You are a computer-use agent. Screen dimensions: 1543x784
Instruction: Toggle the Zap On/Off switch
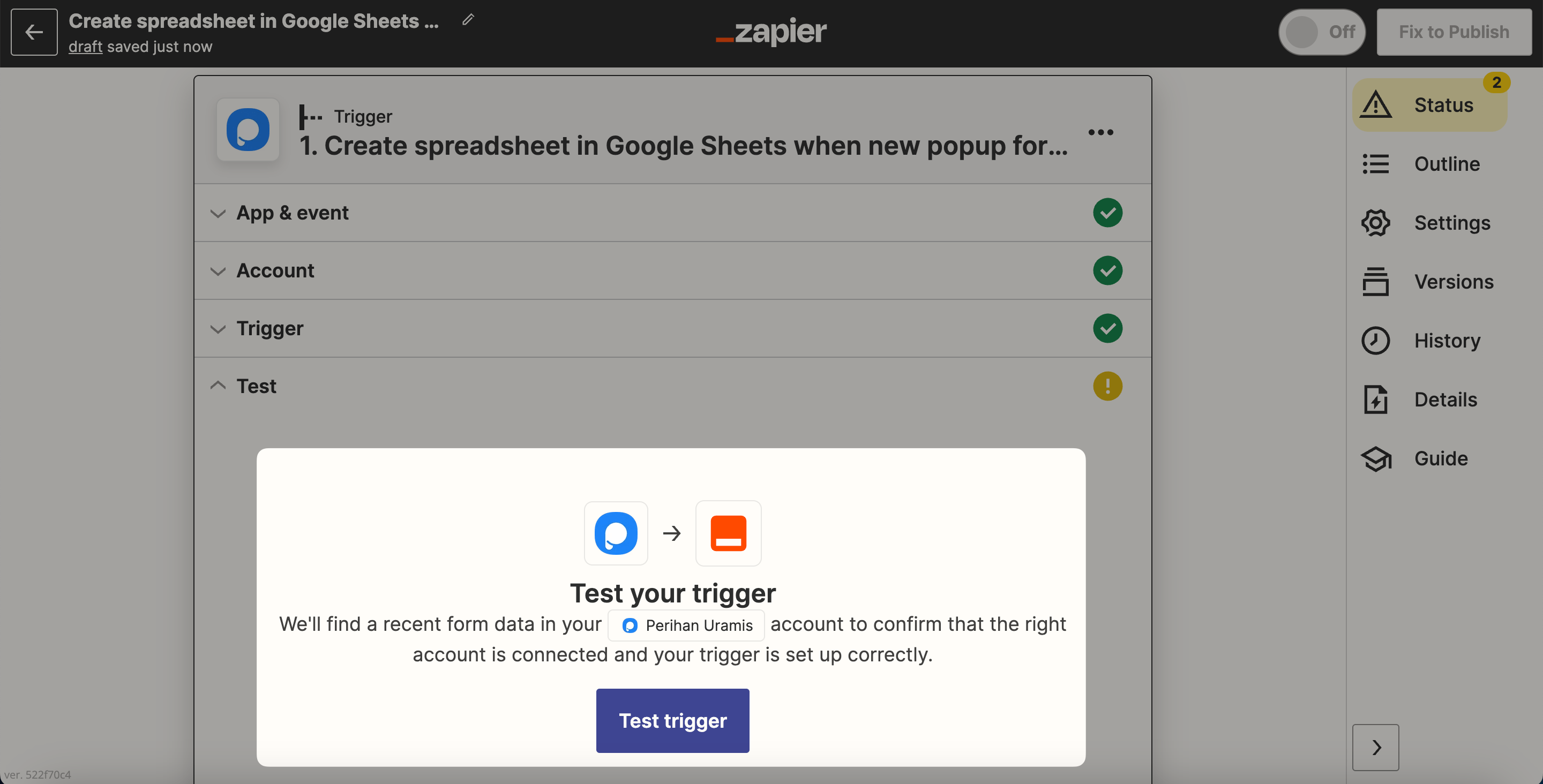(1321, 32)
